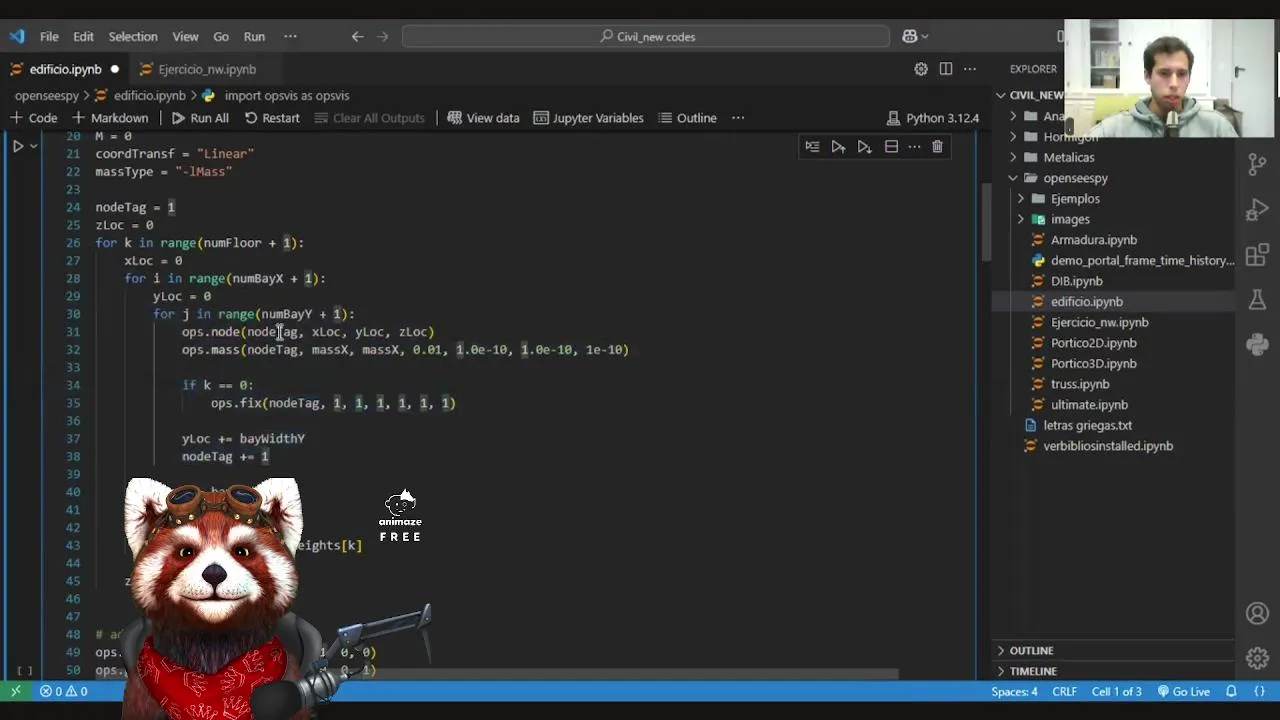
Task: Open Run and Debug activity icon
Action: coord(1258,209)
